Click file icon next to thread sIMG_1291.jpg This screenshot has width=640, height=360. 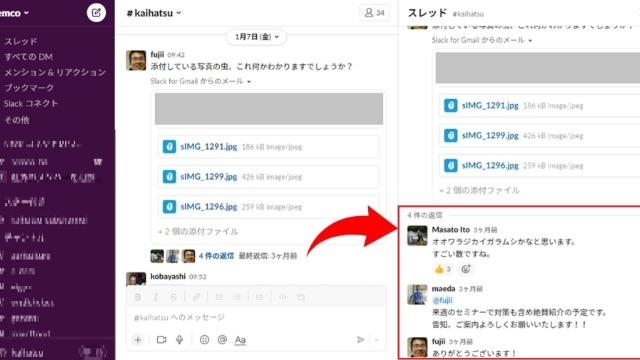click(x=451, y=105)
